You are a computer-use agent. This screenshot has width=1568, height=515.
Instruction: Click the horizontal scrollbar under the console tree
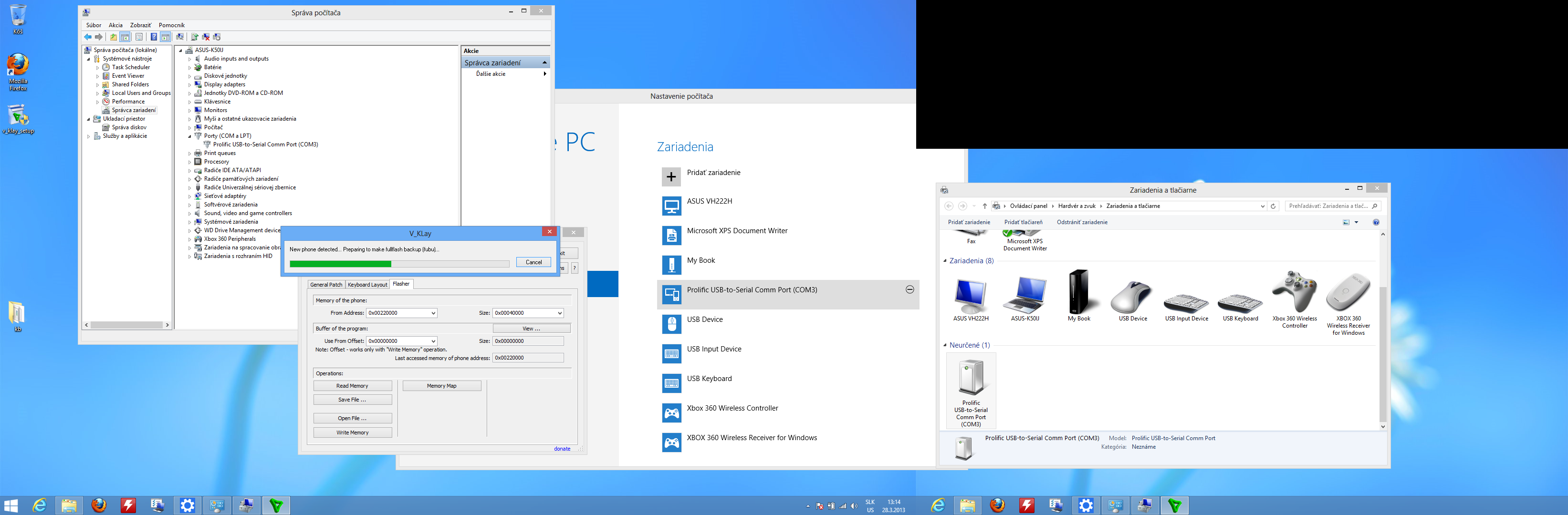tap(126, 325)
